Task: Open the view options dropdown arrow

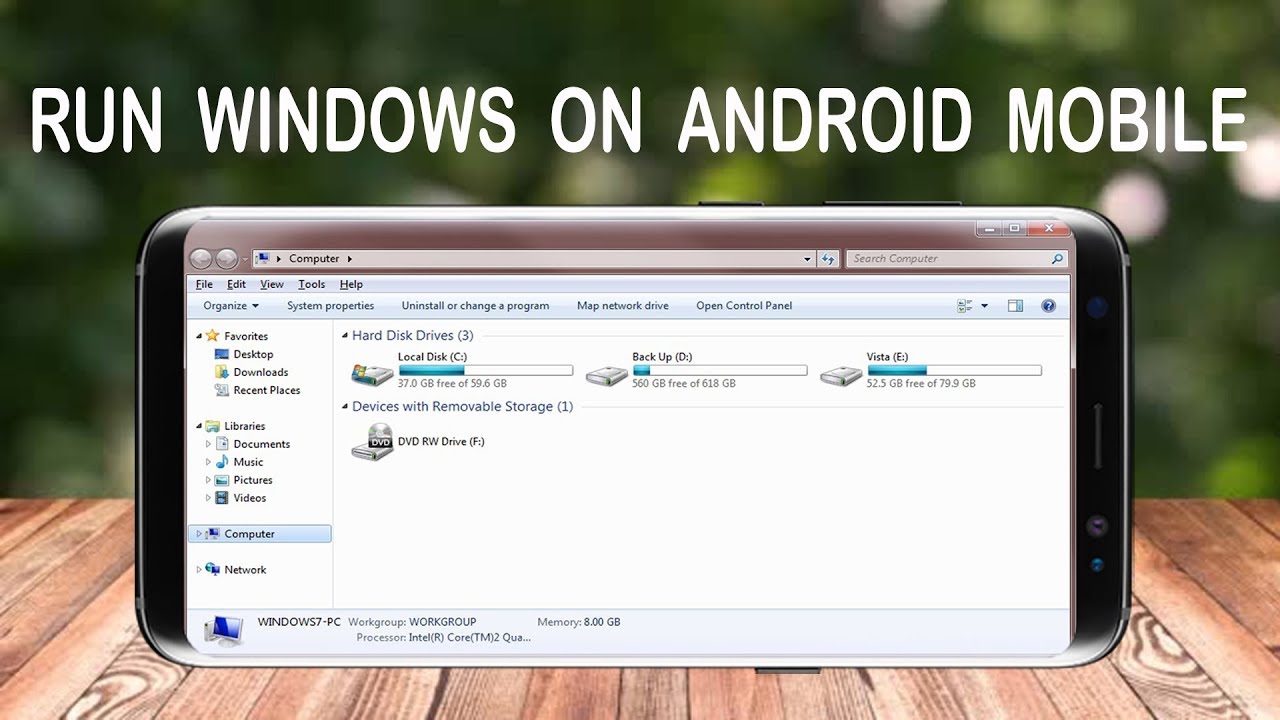Action: [984, 306]
